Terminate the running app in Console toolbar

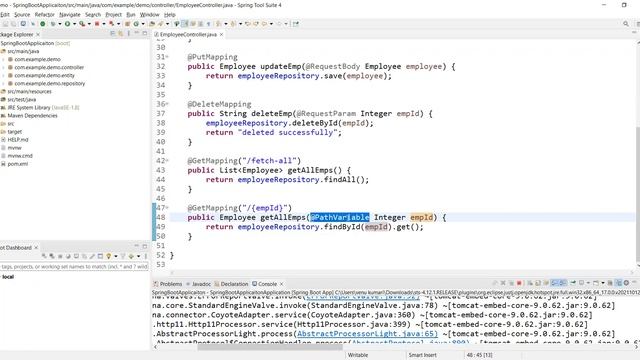point(519,283)
